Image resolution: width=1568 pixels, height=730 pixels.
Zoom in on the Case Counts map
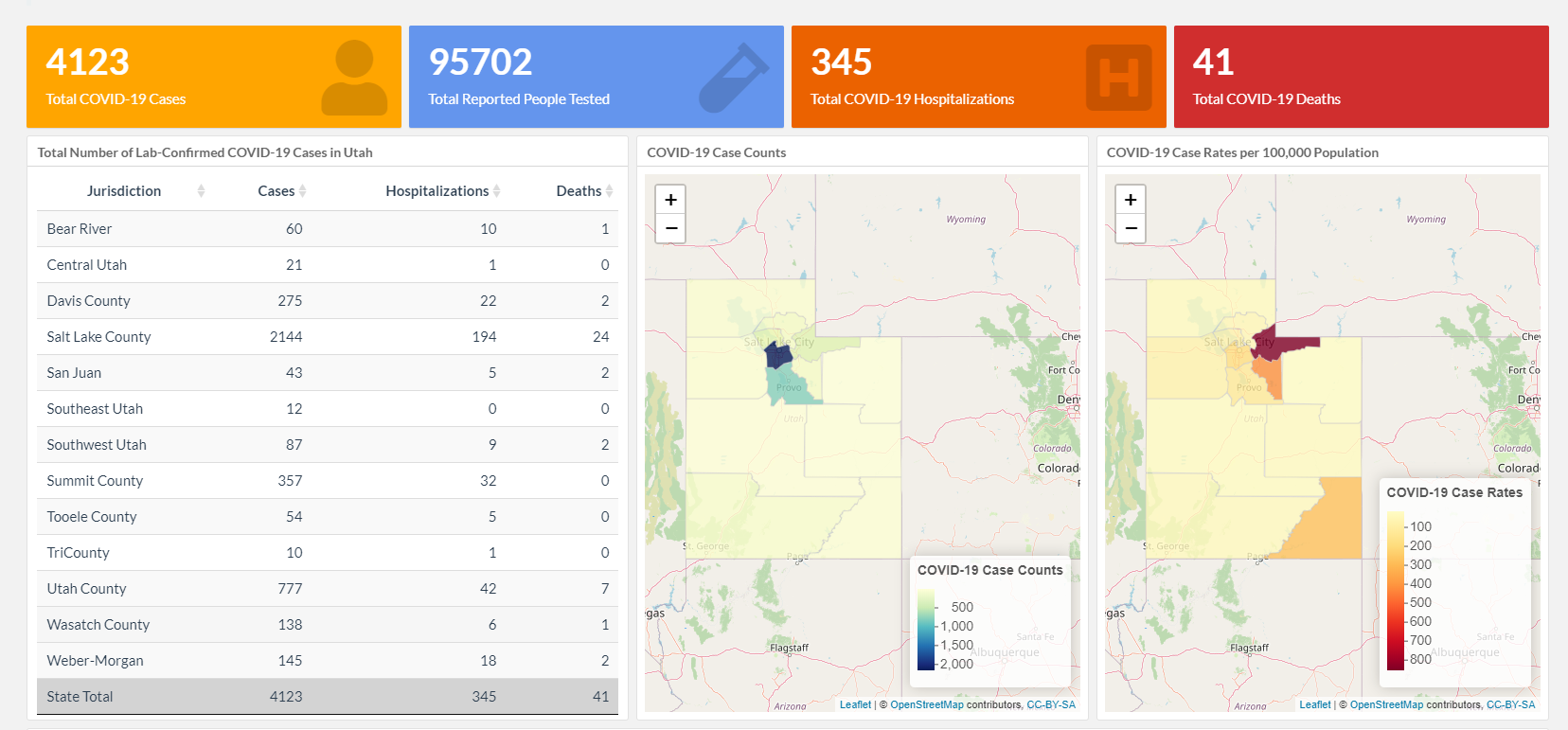tap(670, 200)
